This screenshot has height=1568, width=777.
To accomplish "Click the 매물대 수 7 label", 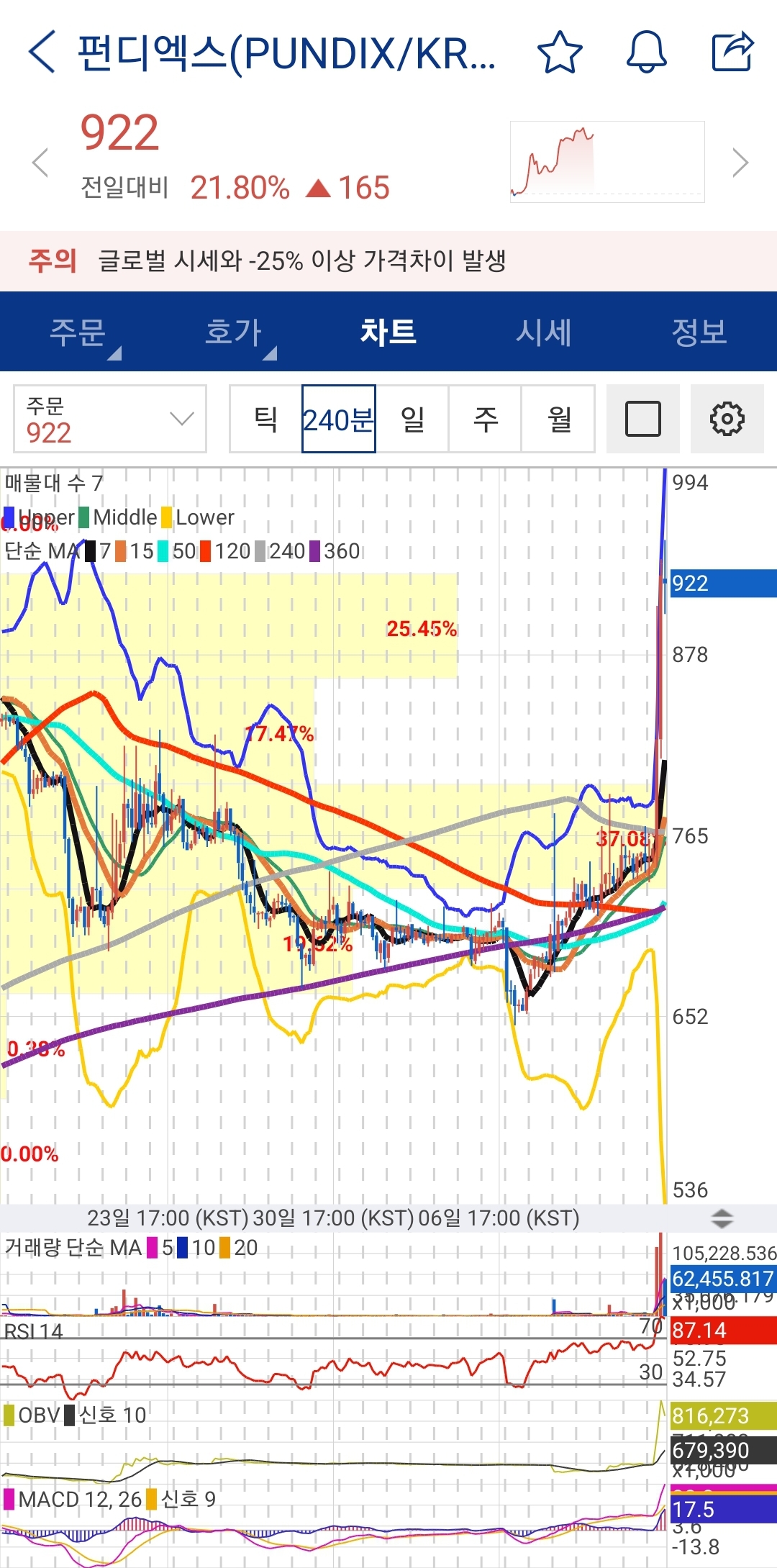I will (54, 482).
